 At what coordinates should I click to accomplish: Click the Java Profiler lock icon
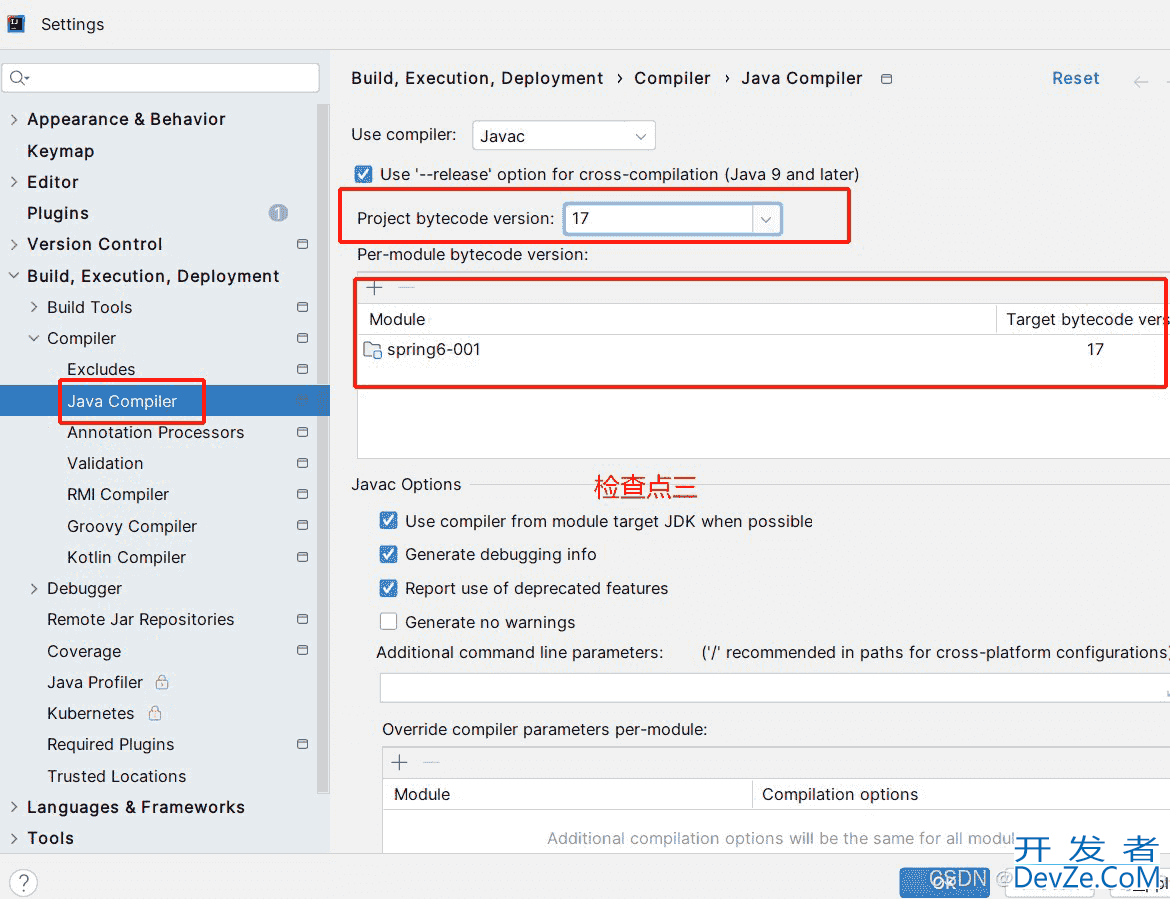tap(162, 682)
